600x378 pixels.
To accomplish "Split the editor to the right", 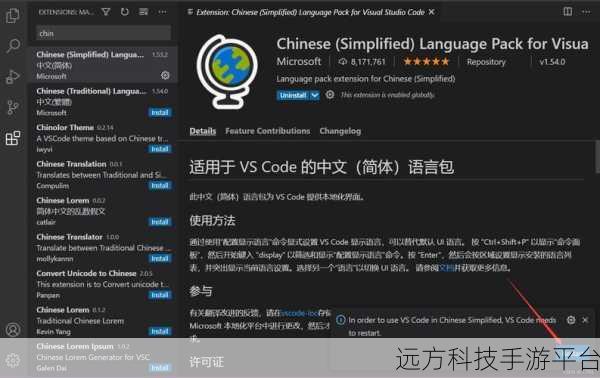I will [567, 12].
